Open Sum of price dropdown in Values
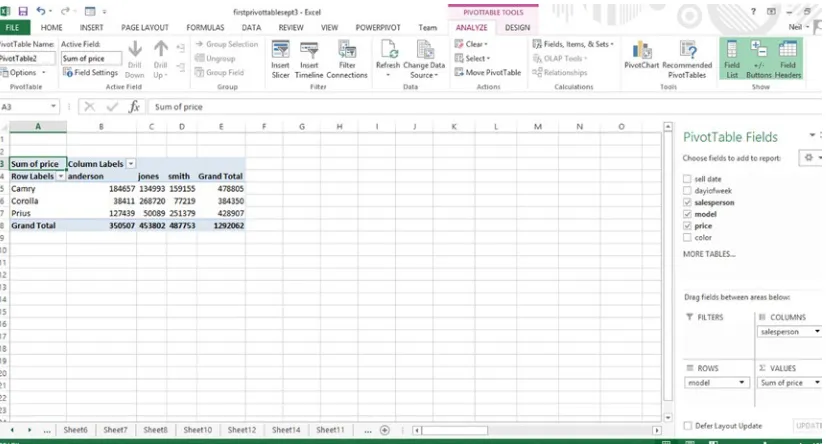This screenshot has height=444, width=826. click(817, 382)
